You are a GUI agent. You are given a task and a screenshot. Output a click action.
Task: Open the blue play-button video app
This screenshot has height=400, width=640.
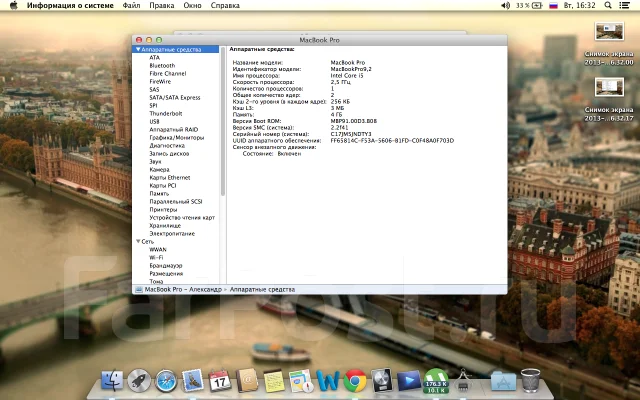(409, 380)
